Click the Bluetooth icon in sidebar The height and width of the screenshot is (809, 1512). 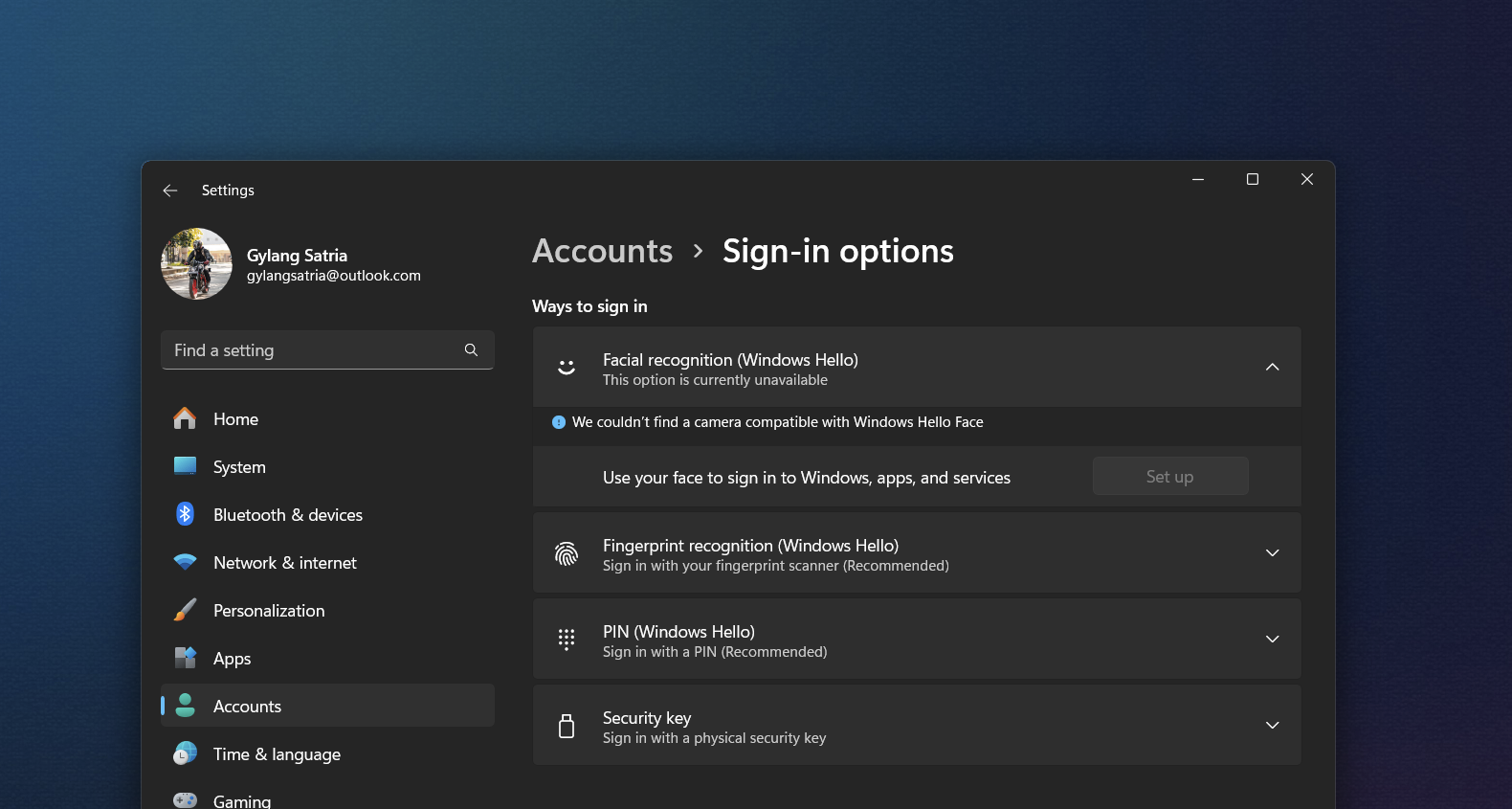pyautogui.click(x=185, y=514)
